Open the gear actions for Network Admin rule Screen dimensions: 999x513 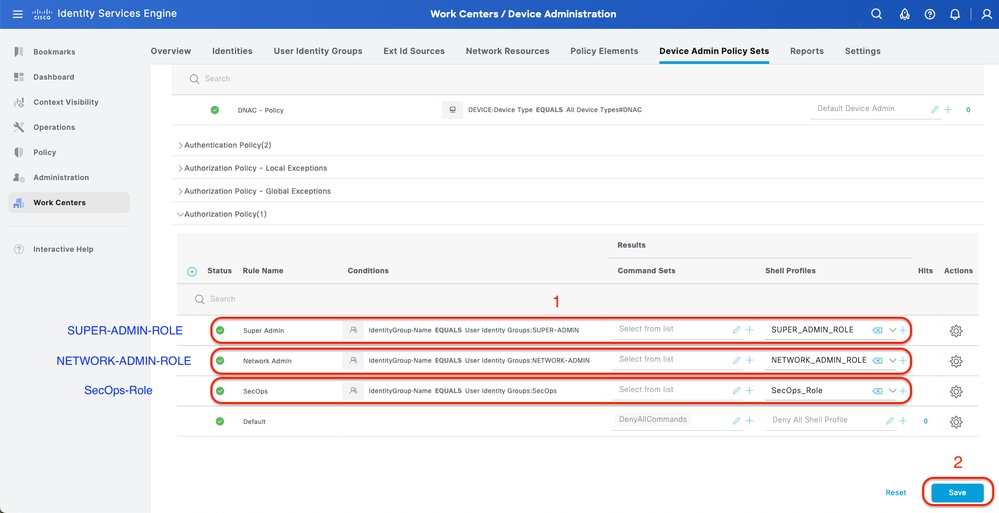pyautogui.click(x=956, y=361)
